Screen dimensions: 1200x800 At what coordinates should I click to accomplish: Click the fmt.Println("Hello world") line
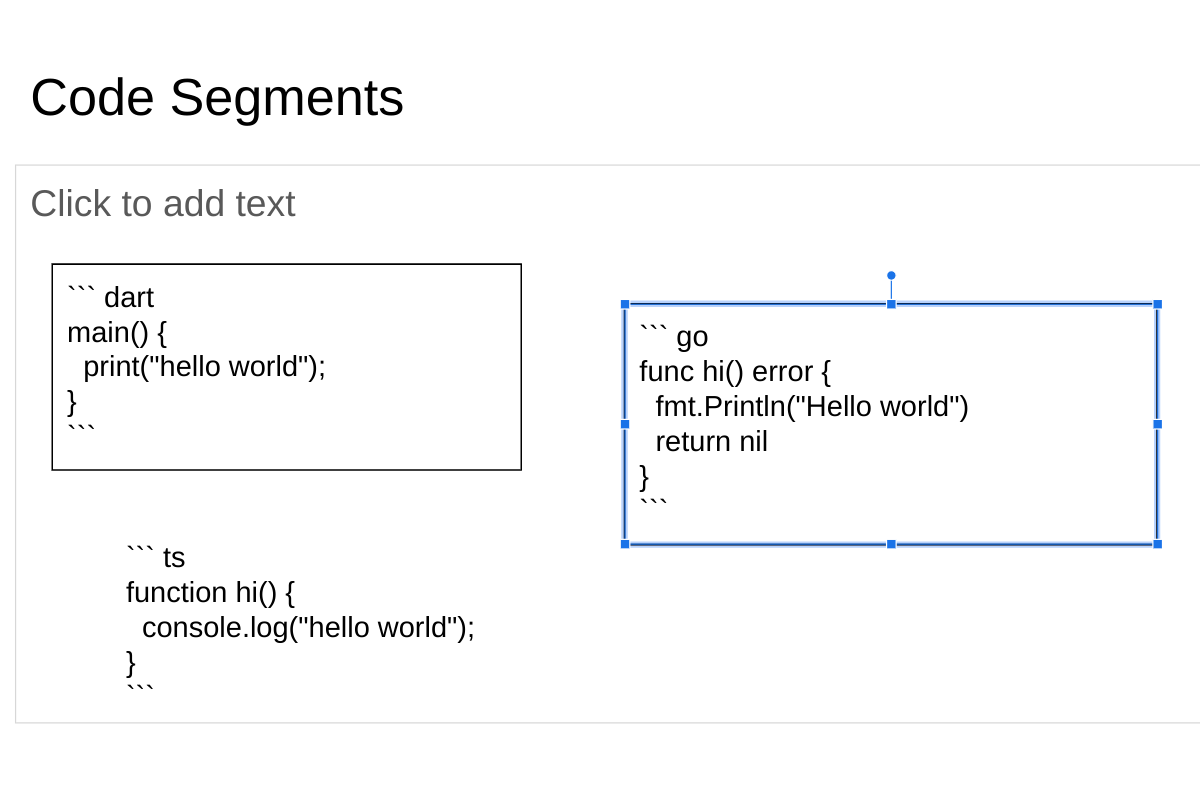tap(812, 406)
